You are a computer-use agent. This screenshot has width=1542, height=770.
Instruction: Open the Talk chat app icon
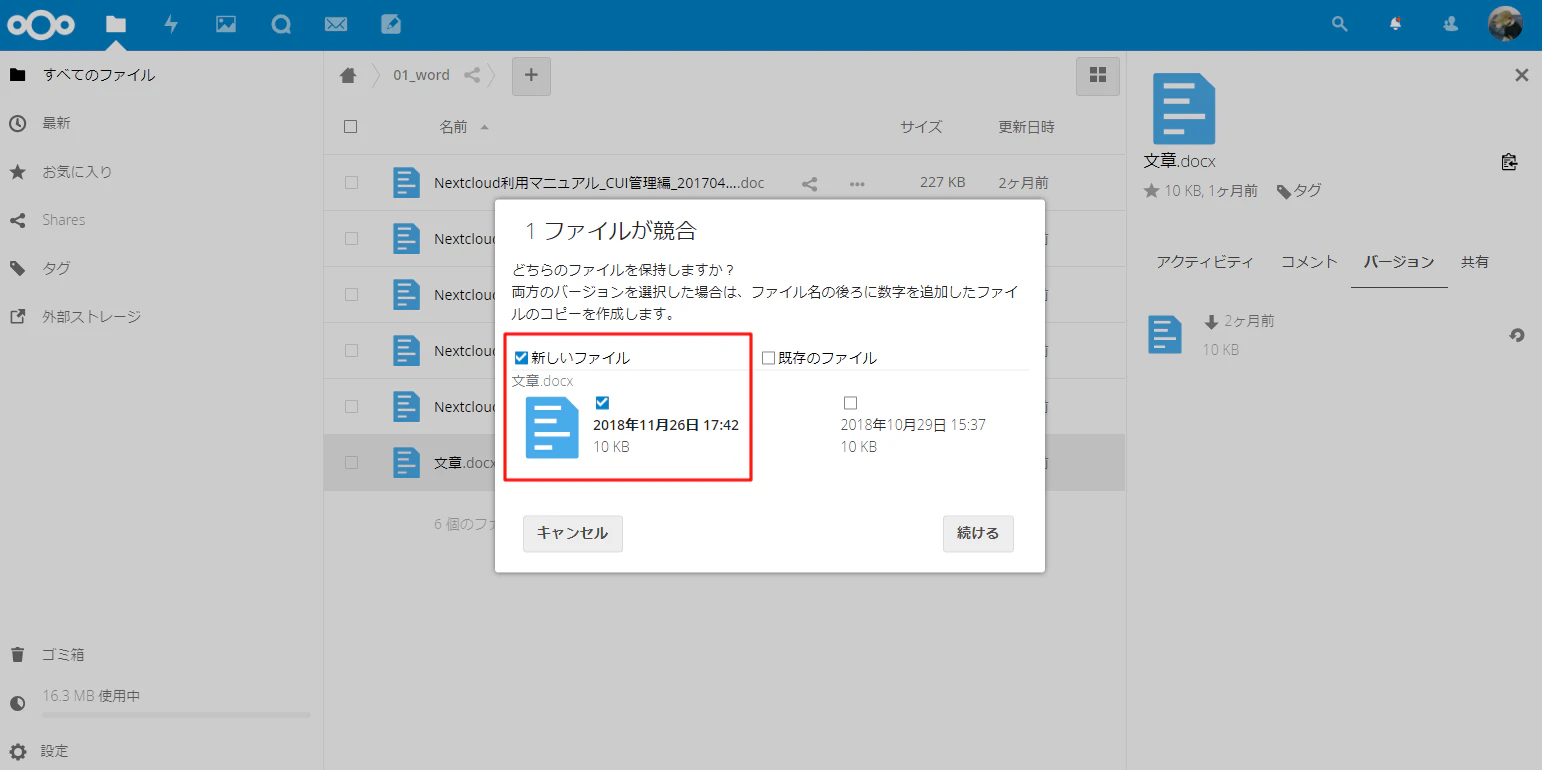click(x=281, y=24)
